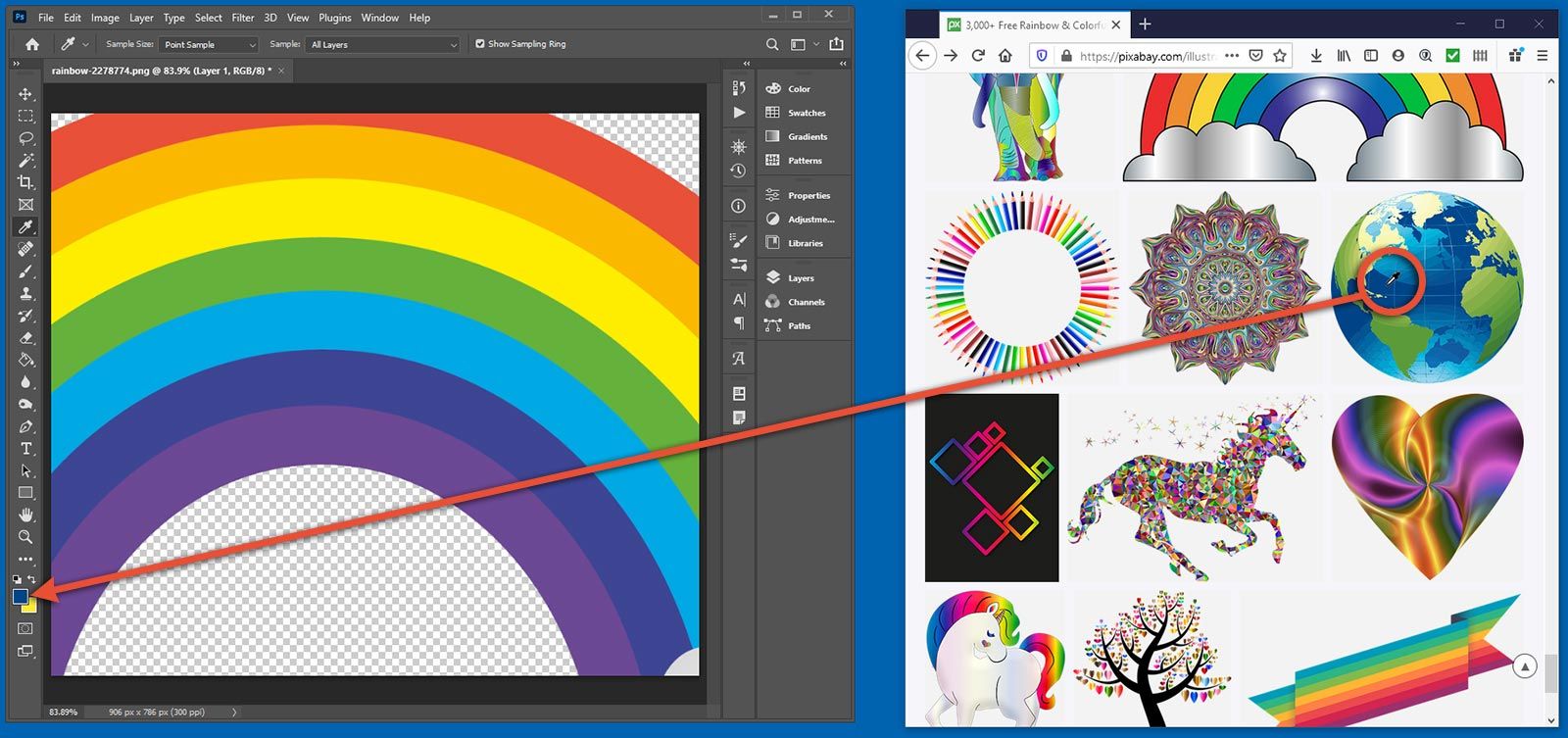Select the Crop tool
Screen dimensions: 1568x738
(x=25, y=182)
